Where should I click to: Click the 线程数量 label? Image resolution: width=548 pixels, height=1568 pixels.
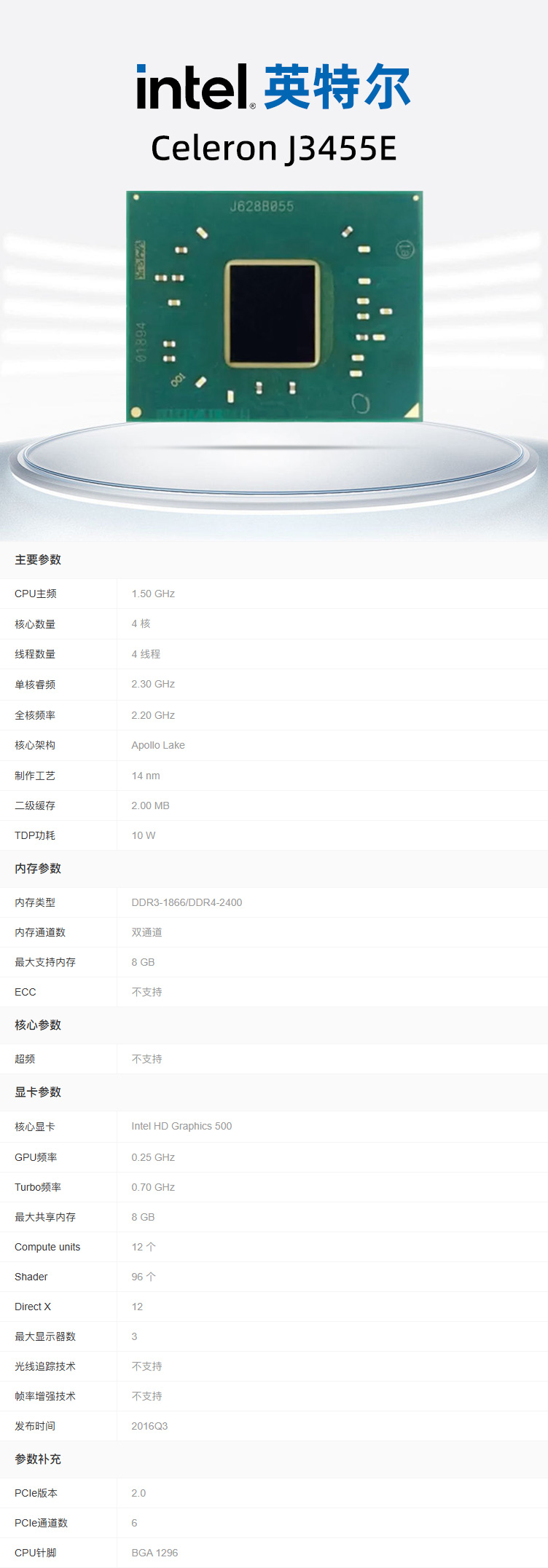(35, 654)
